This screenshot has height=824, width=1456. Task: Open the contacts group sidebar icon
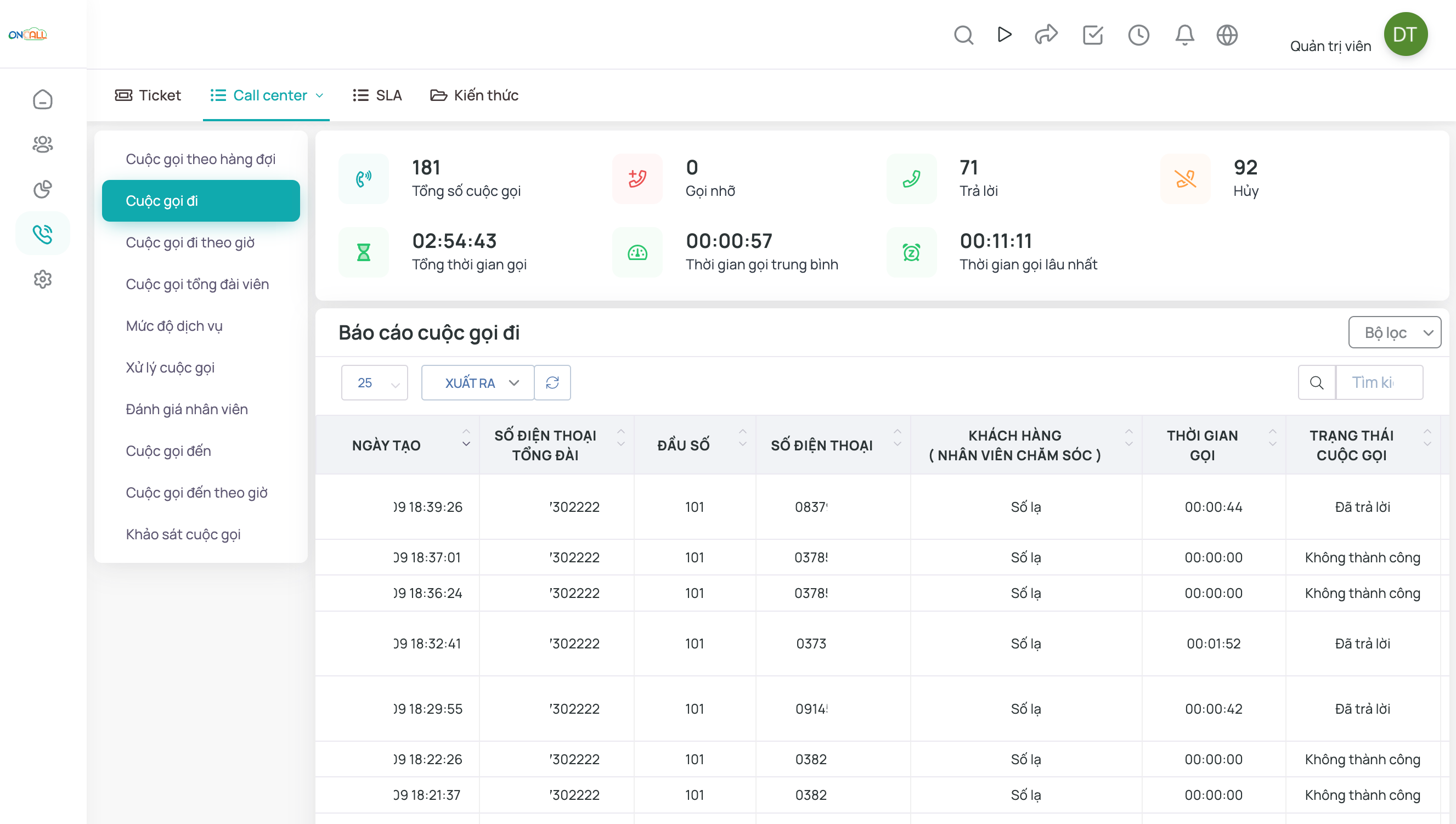coord(42,144)
